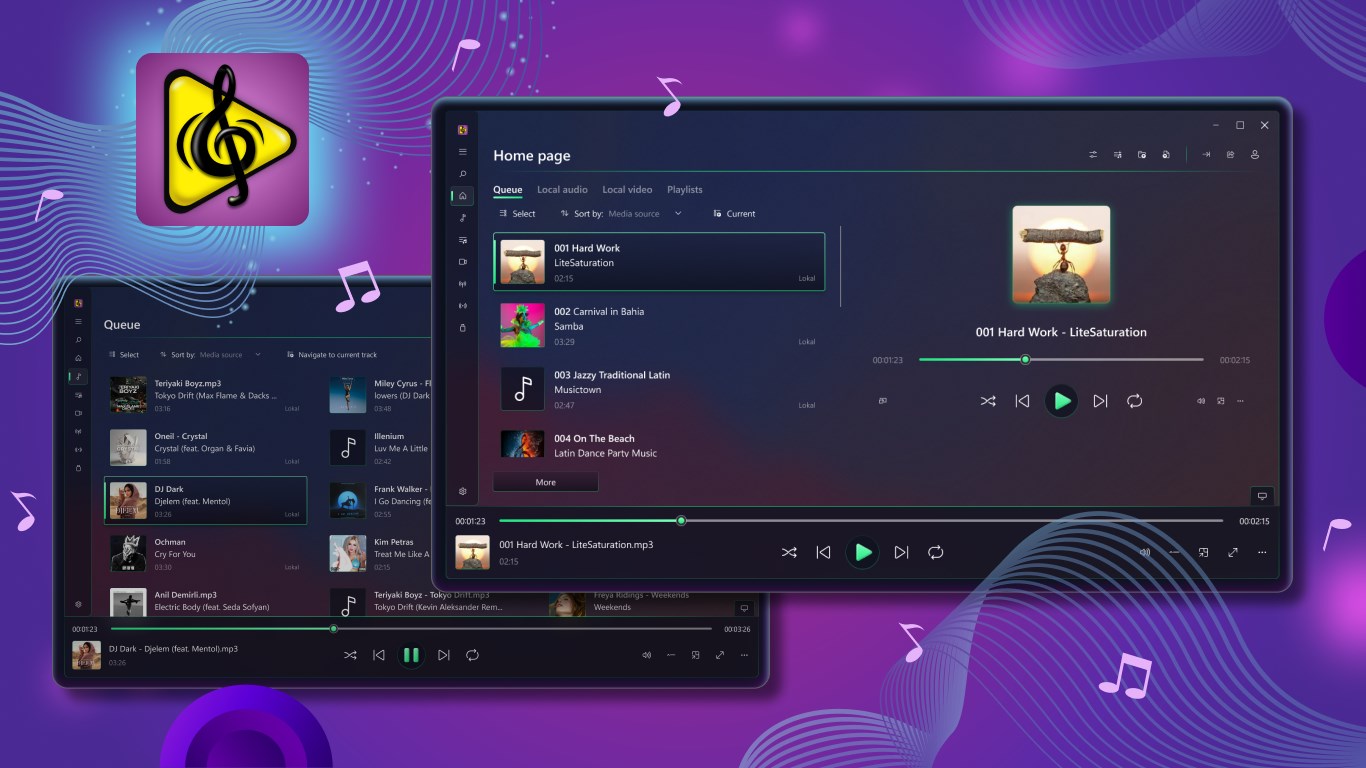Viewport: 1366px width, 768px height.
Task: Open video library icon in Home page sidebar
Action: [463, 262]
